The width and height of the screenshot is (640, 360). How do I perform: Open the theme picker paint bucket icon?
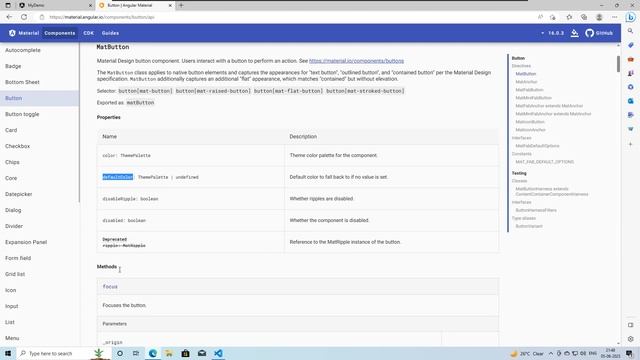574,33
